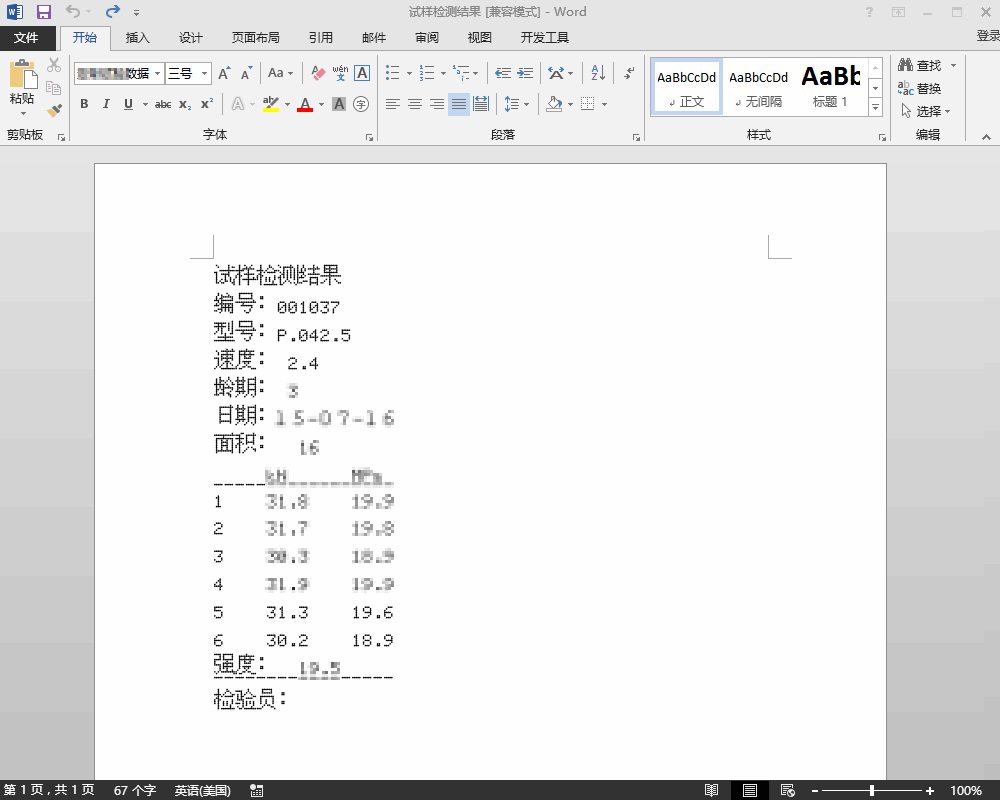Open the font name dropdown

[158, 73]
